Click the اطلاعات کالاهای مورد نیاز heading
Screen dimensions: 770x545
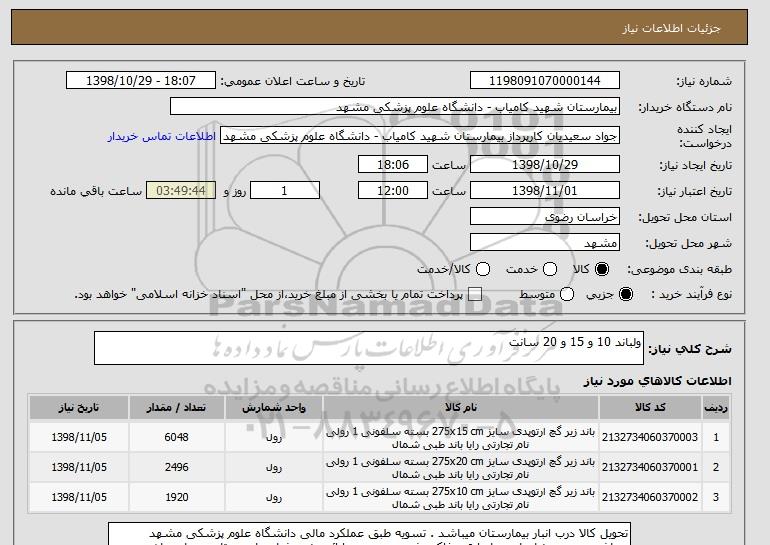click(658, 381)
